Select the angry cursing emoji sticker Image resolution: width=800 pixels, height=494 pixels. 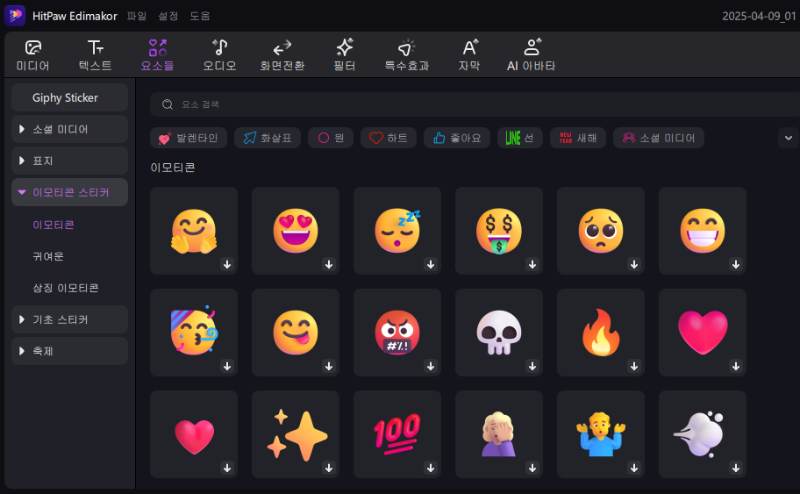coord(397,332)
